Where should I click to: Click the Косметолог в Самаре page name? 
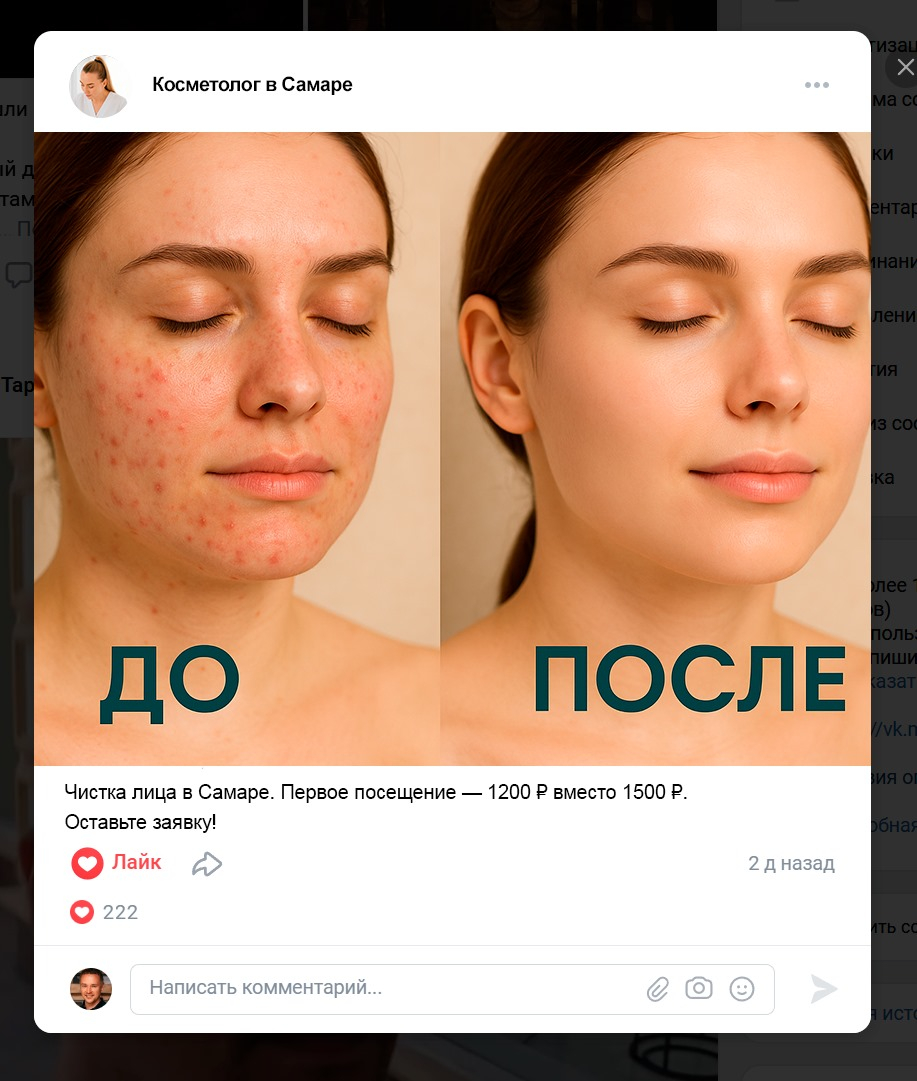(x=252, y=85)
